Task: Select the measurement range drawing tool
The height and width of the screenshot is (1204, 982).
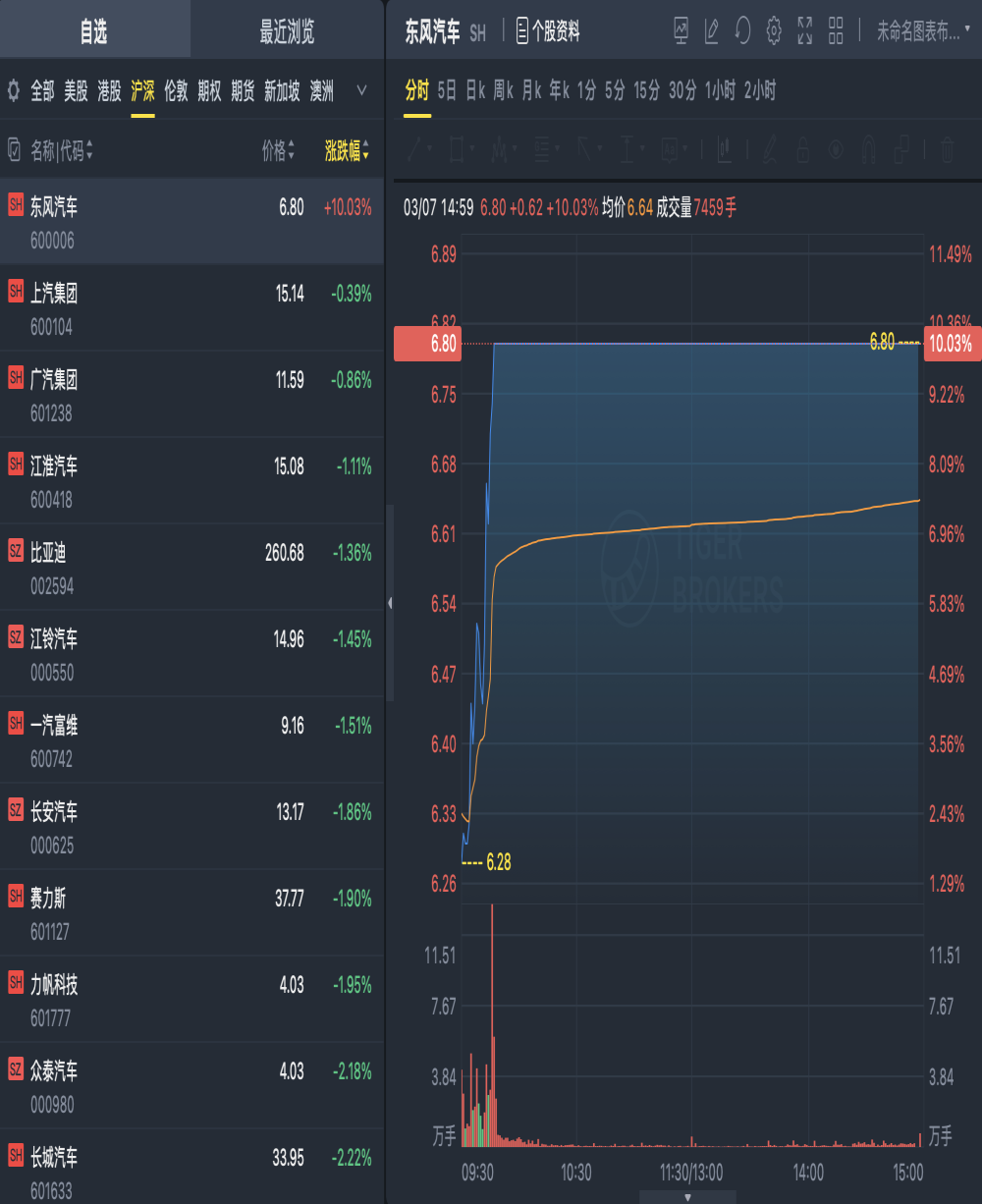Action: tap(627, 149)
